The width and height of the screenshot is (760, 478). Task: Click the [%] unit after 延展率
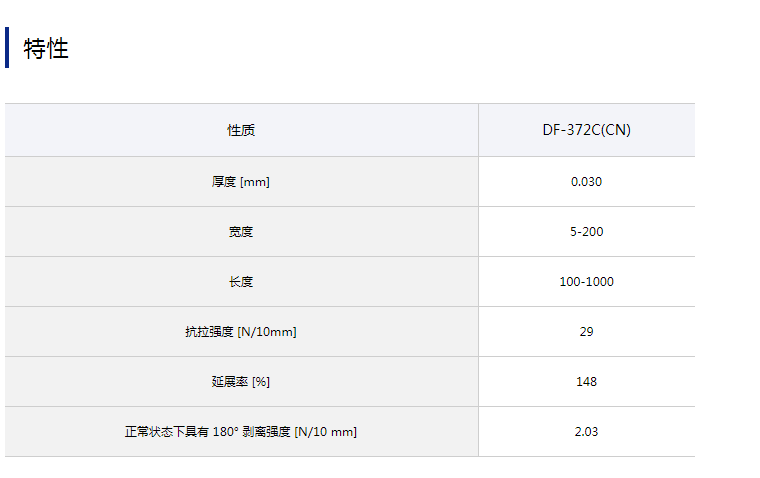tap(261, 382)
